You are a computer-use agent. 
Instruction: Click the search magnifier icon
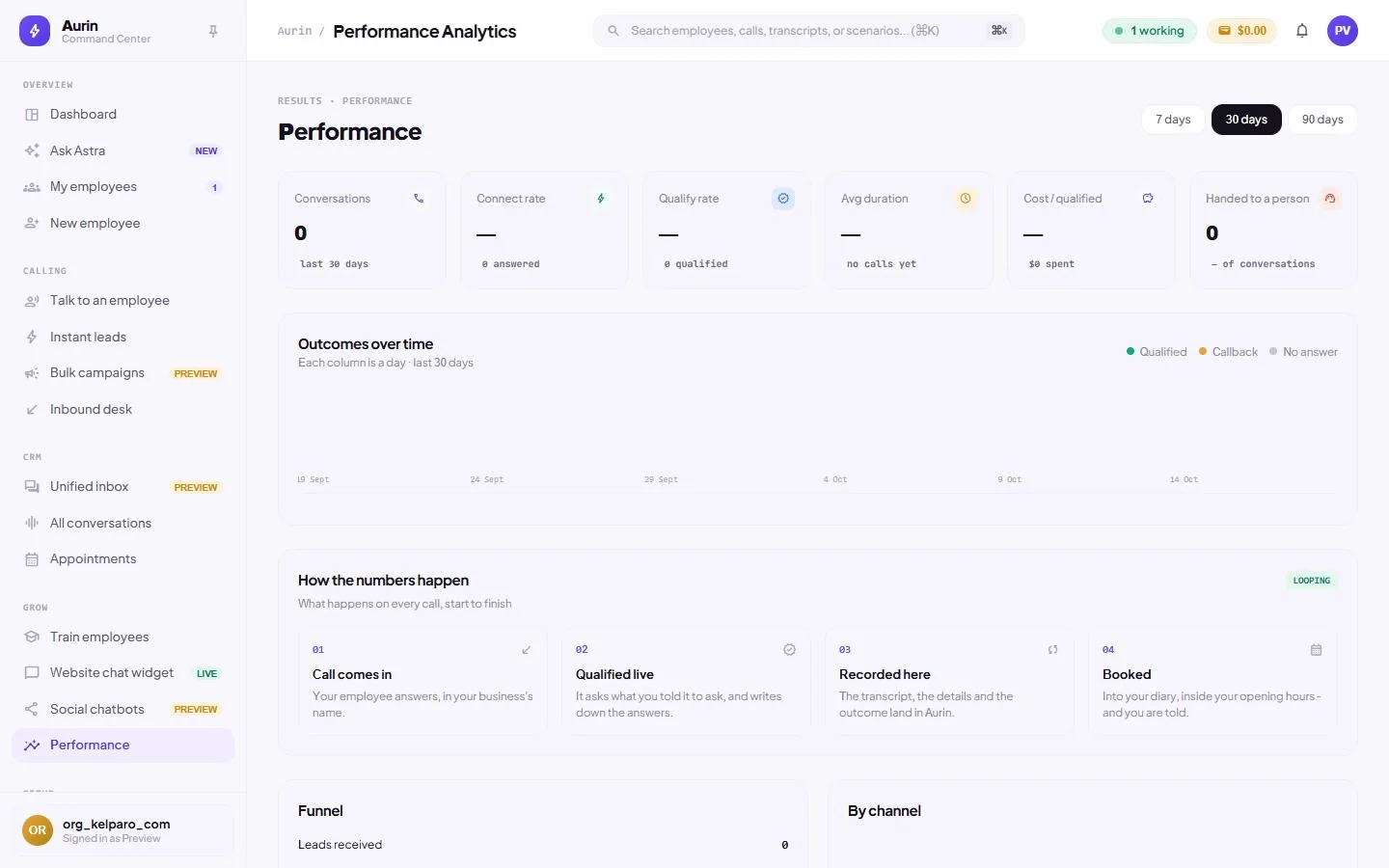pyautogui.click(x=613, y=31)
